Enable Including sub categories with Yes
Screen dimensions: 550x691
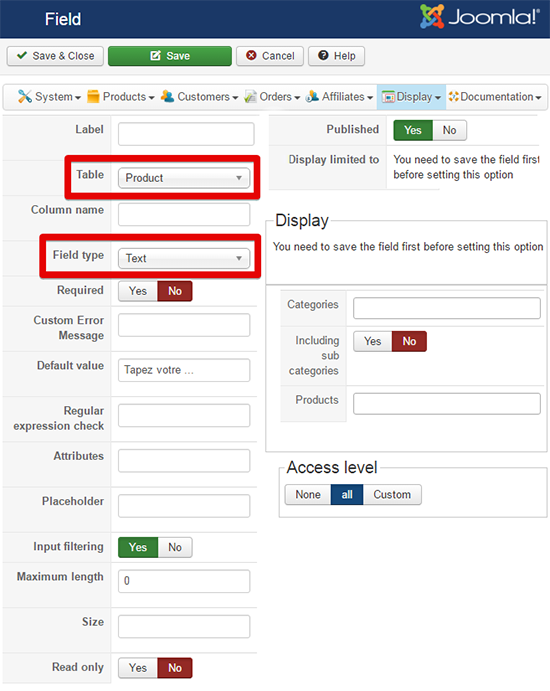click(x=373, y=342)
